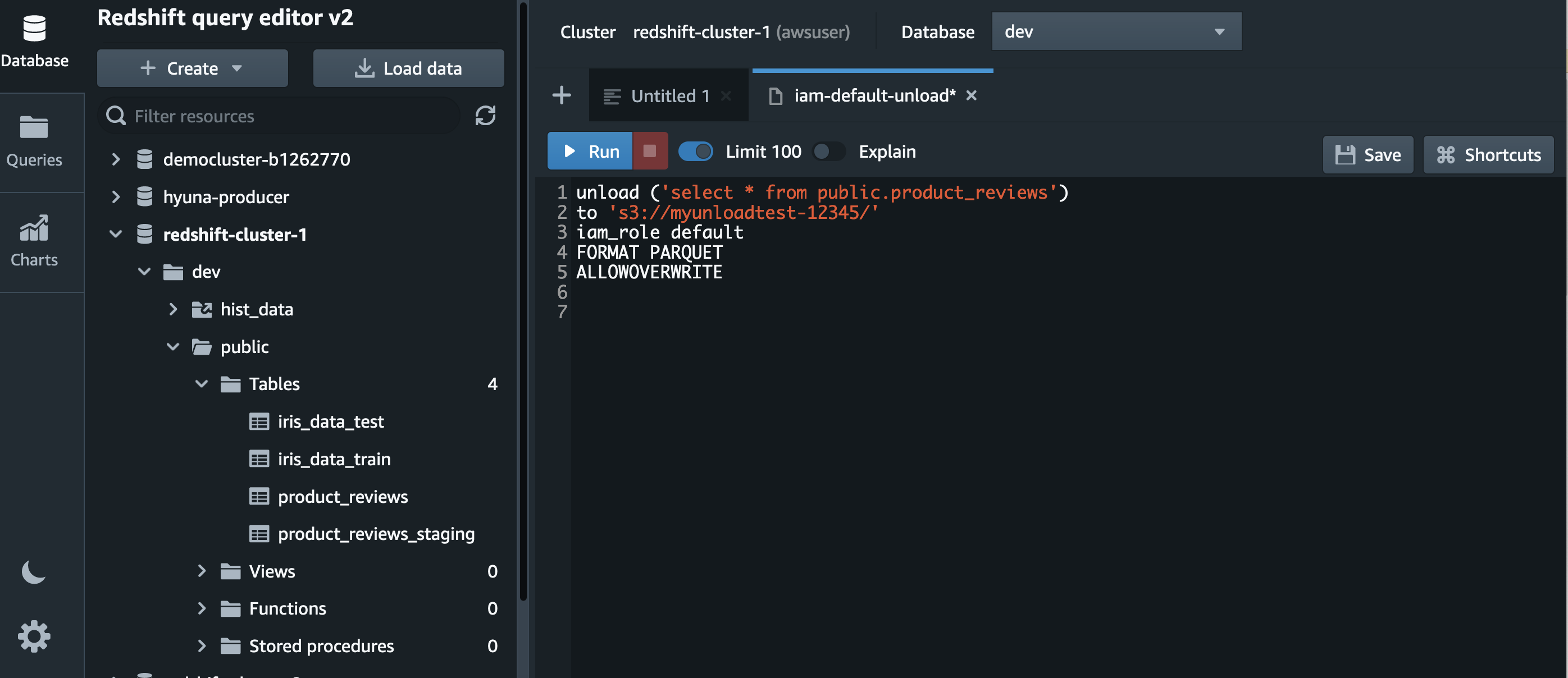Refresh the resources list
Viewport: 1568px width, 678px height.
[x=485, y=116]
